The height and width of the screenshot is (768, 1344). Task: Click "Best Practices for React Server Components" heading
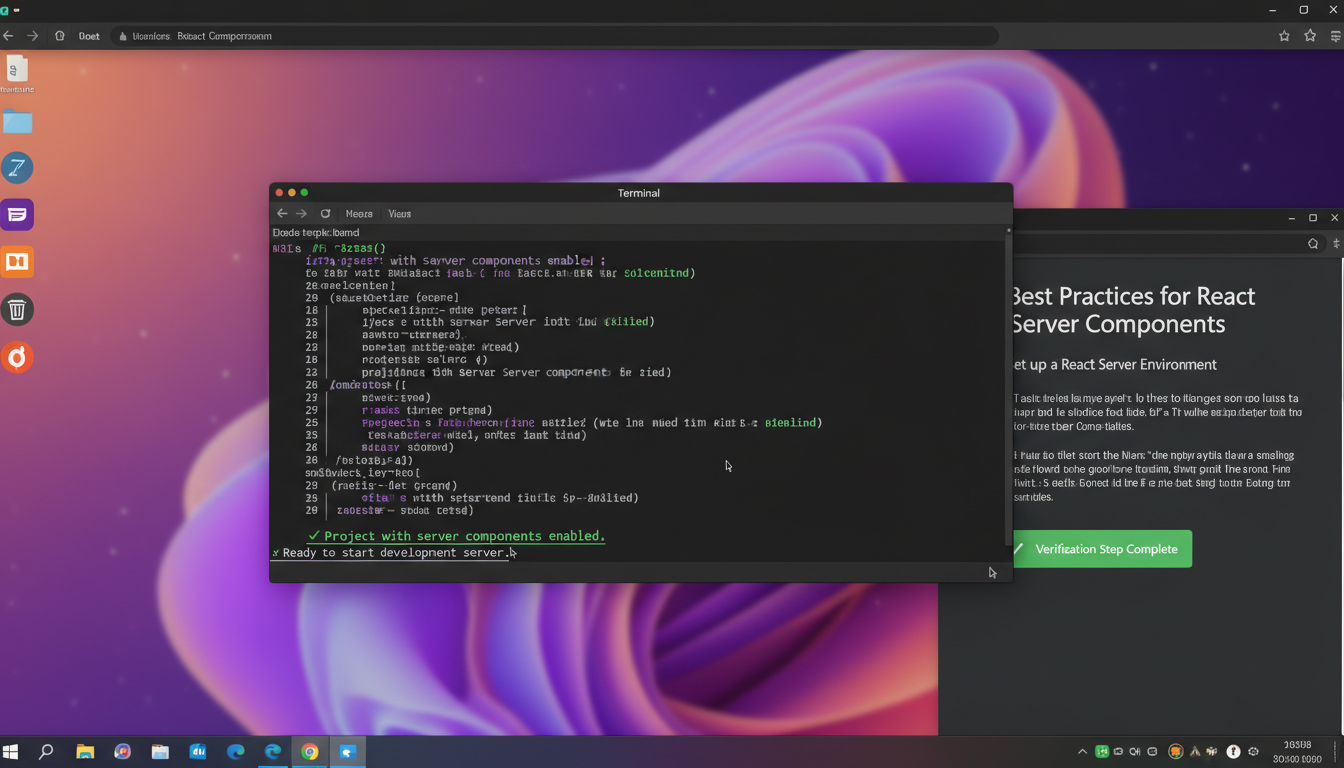coord(1133,310)
